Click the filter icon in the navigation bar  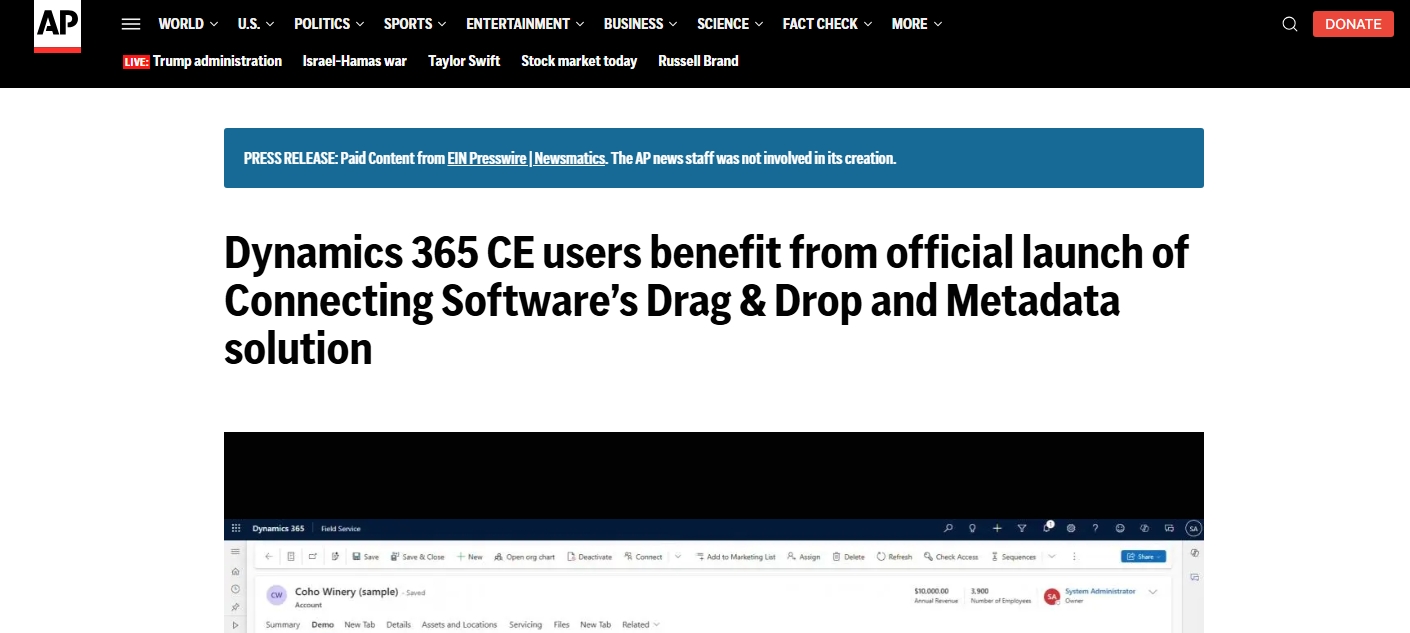pyautogui.click(x=1022, y=528)
